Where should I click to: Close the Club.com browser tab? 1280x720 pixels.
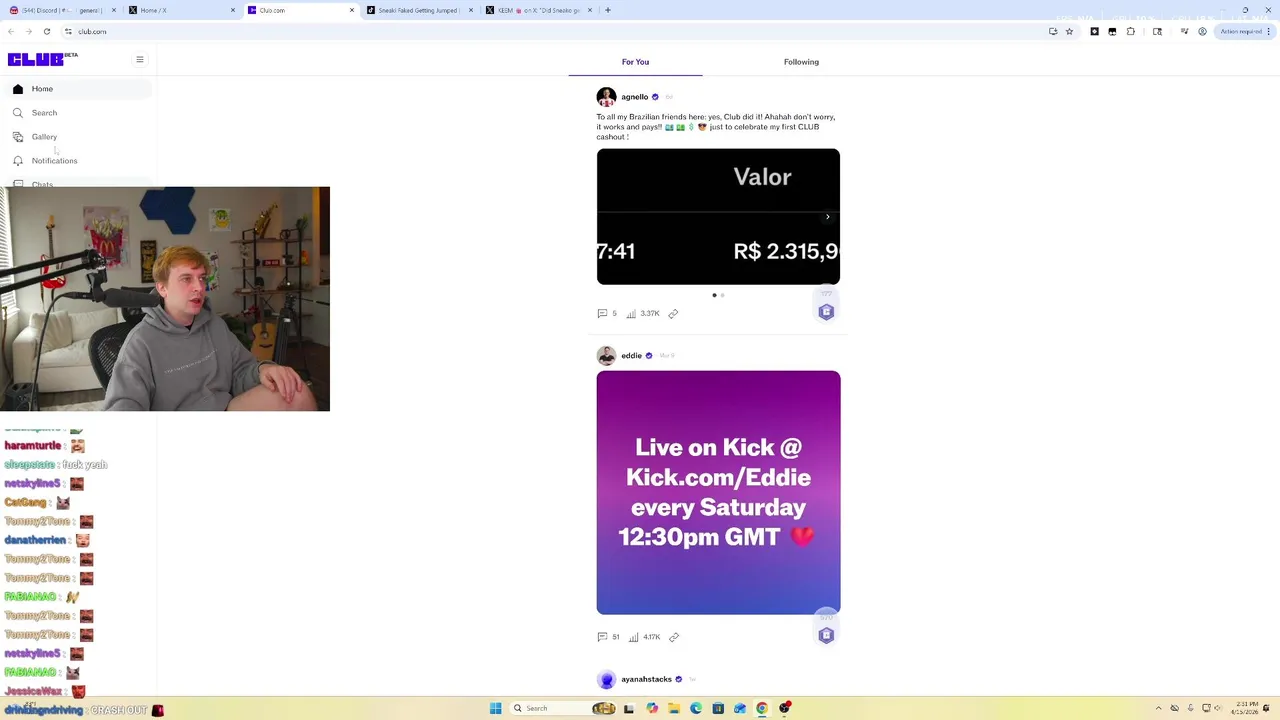[352, 10]
